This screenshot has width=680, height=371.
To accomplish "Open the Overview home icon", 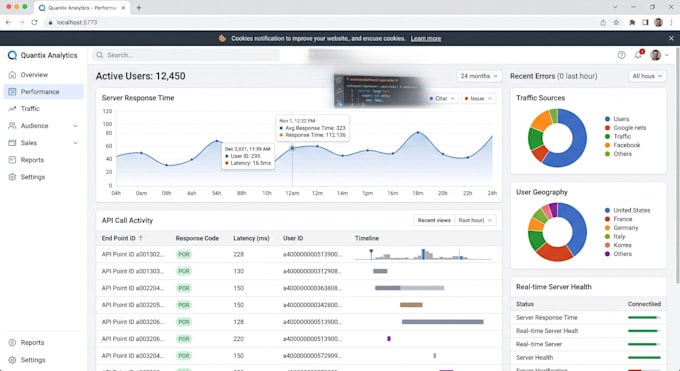I will coord(12,75).
